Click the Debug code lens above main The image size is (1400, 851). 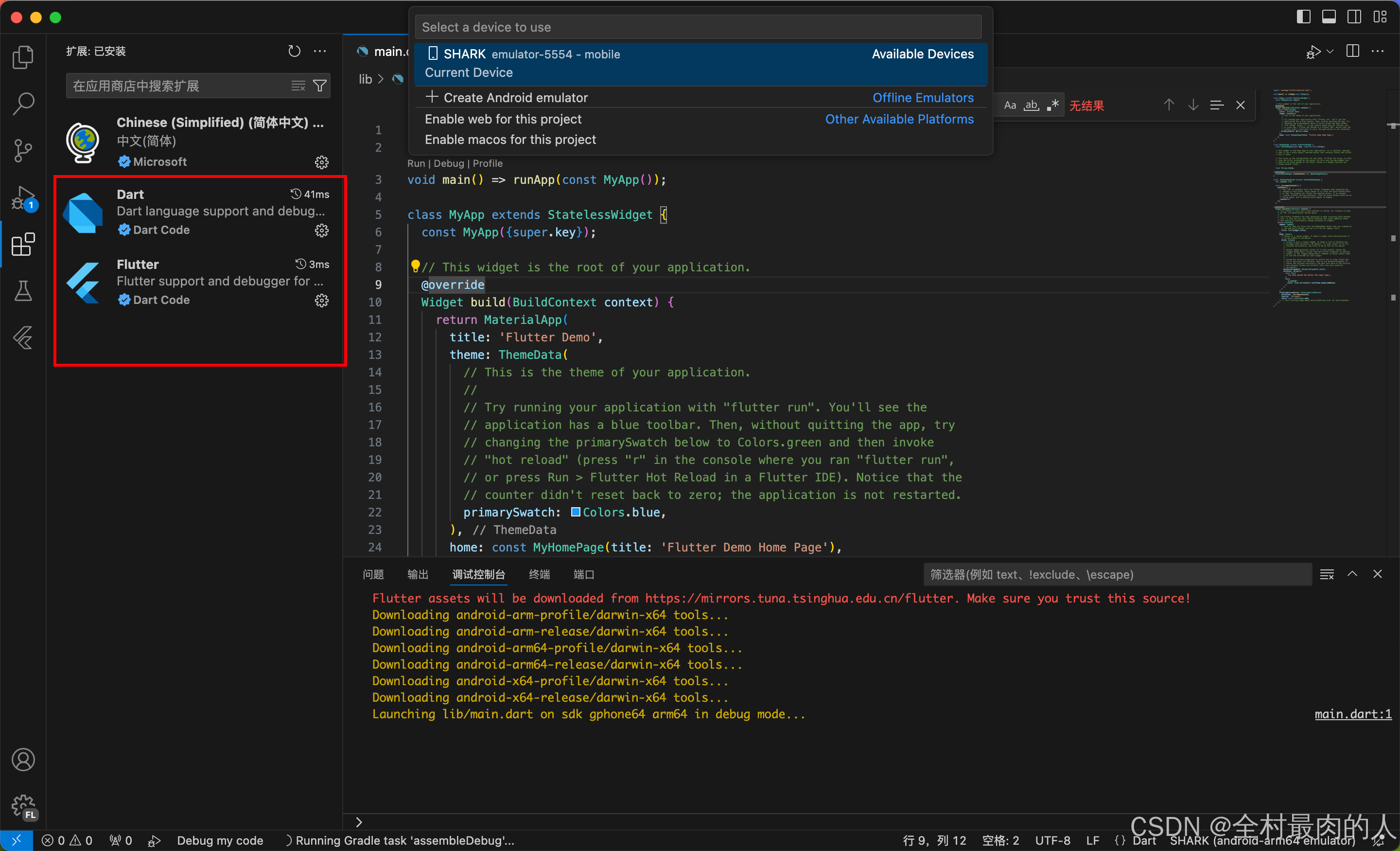pos(448,163)
